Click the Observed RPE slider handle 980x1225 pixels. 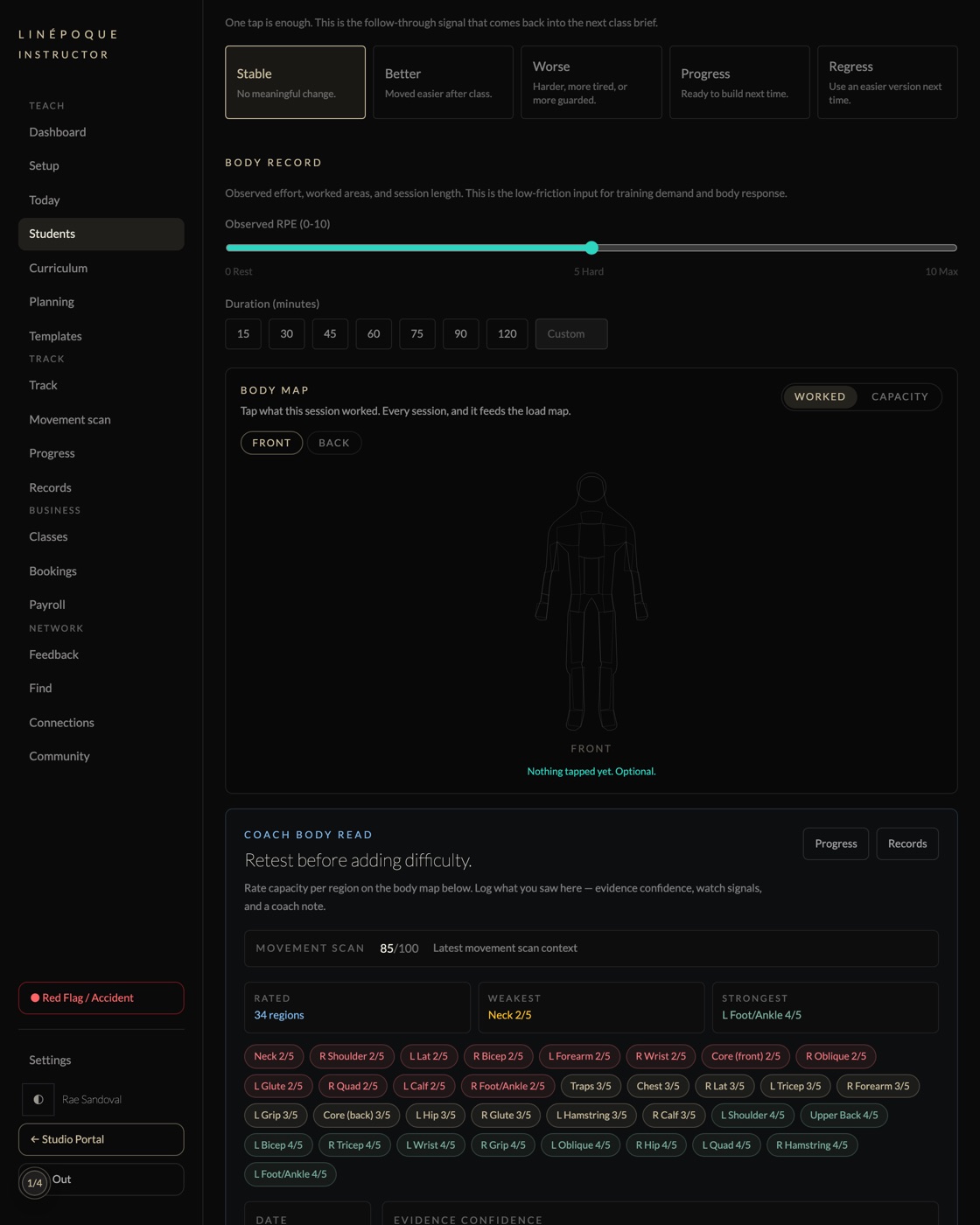(x=591, y=248)
